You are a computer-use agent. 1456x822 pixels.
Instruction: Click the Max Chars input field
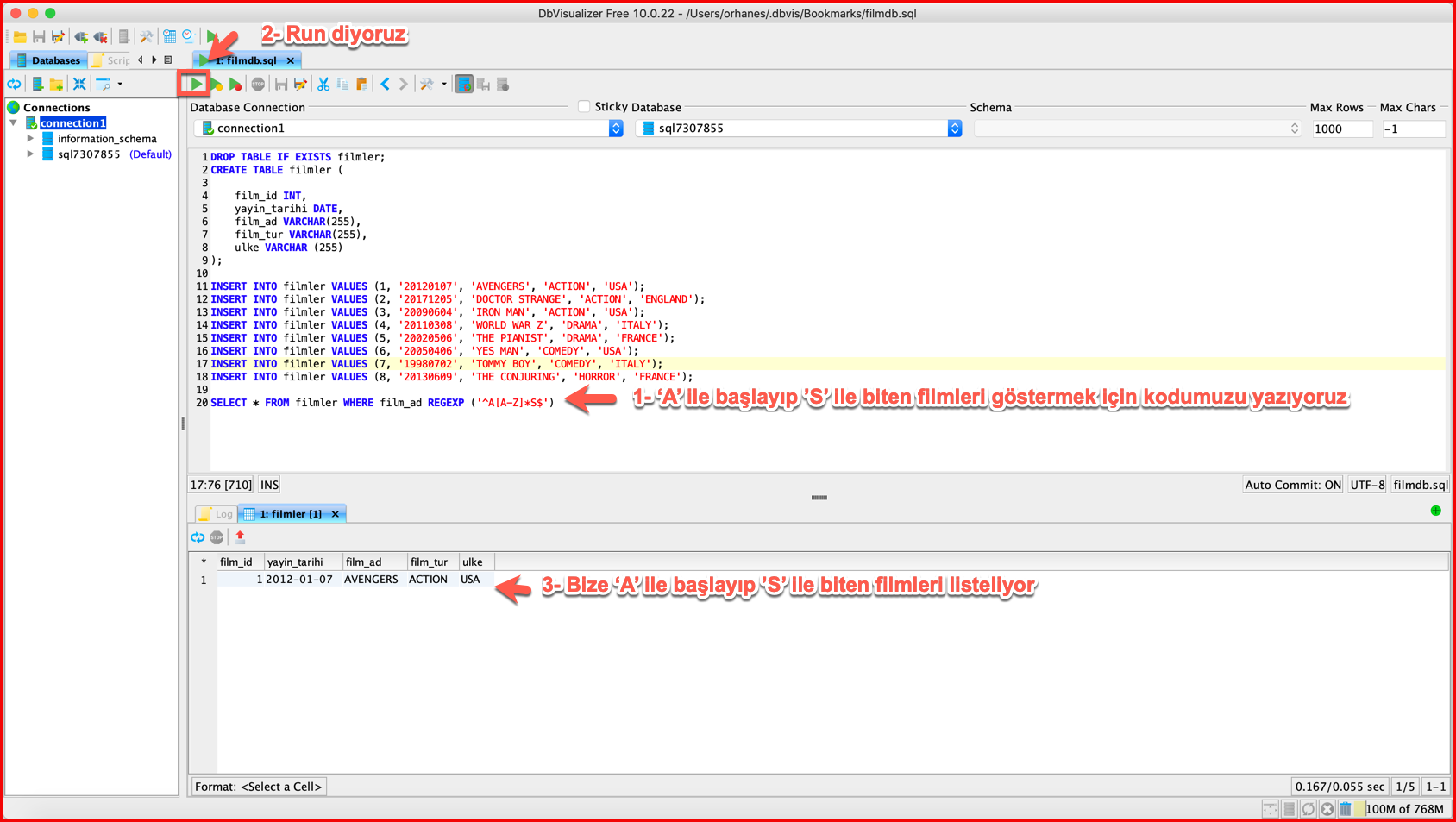point(1413,129)
